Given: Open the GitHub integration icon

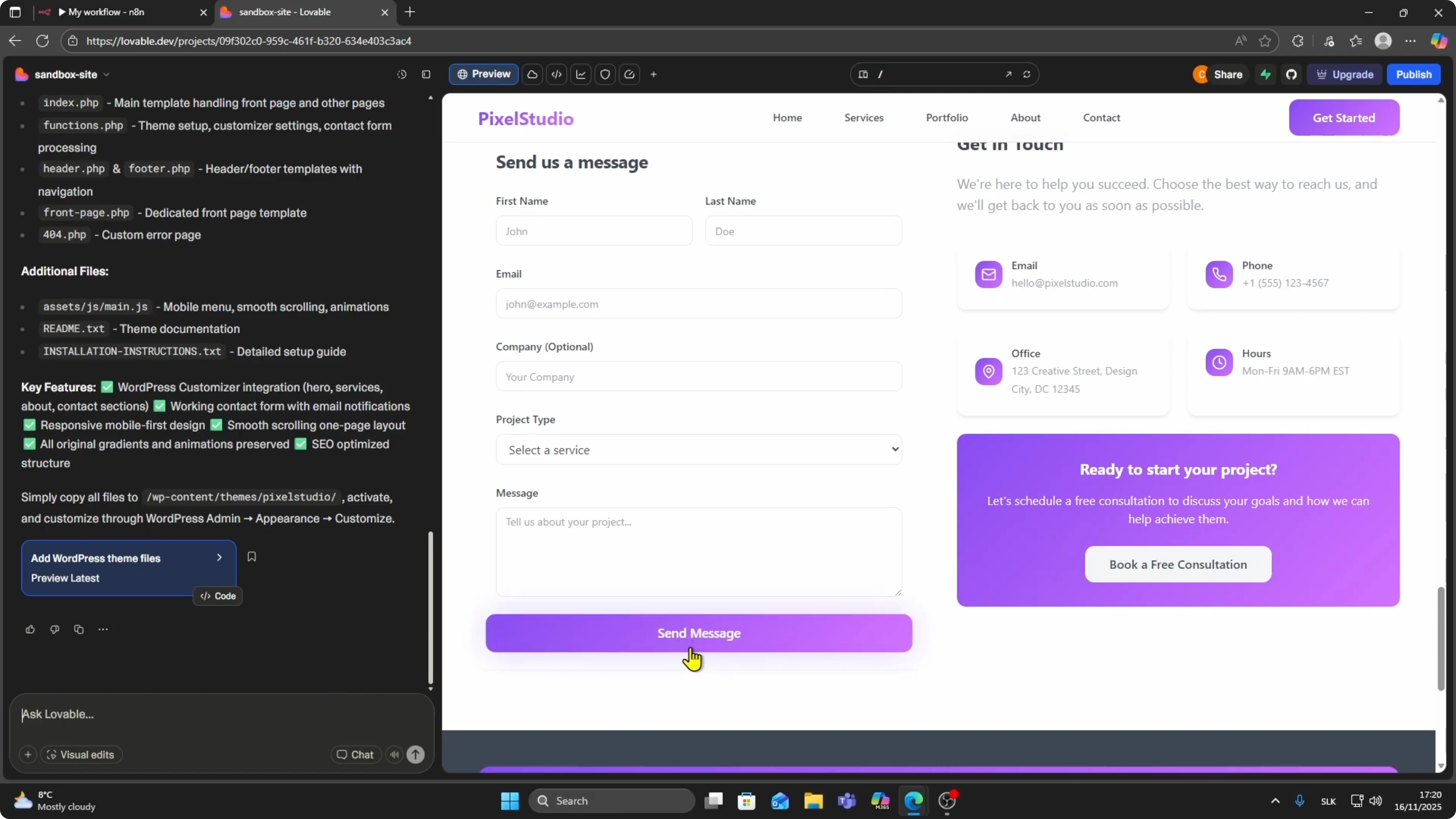Looking at the screenshot, I should pos(1291,75).
